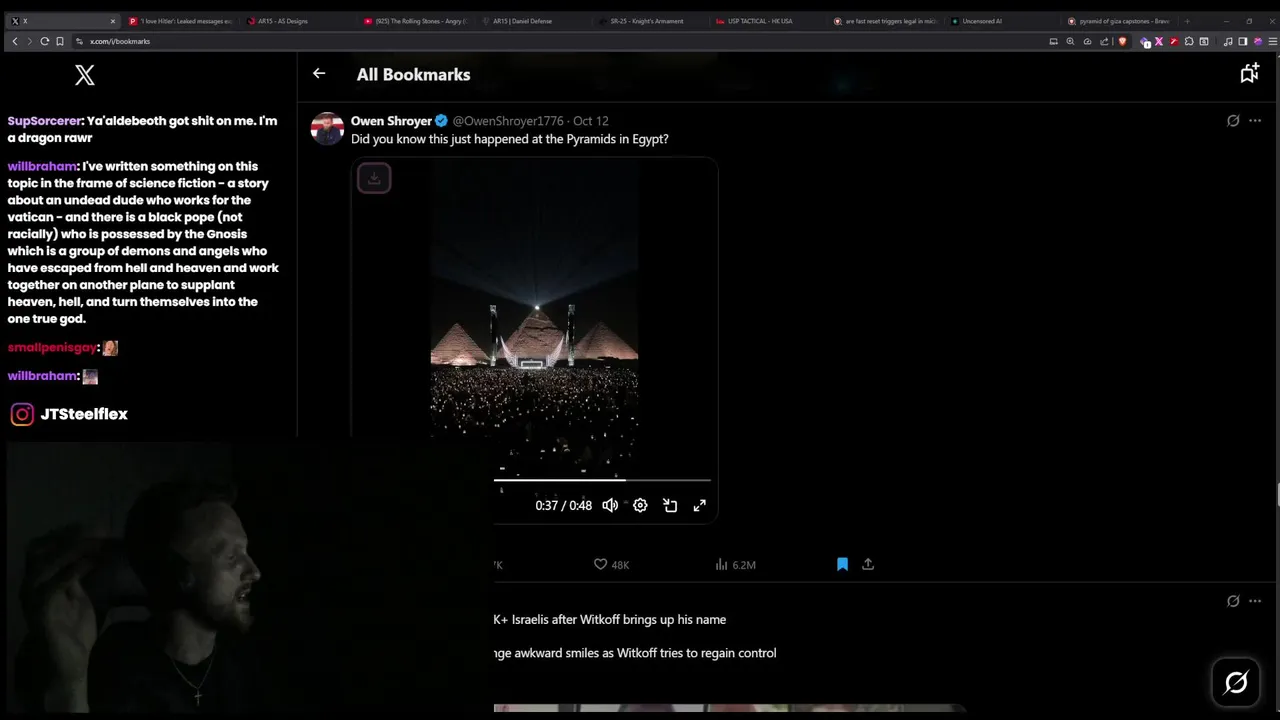Click the @OwenShroyer1776 handle

508,121
